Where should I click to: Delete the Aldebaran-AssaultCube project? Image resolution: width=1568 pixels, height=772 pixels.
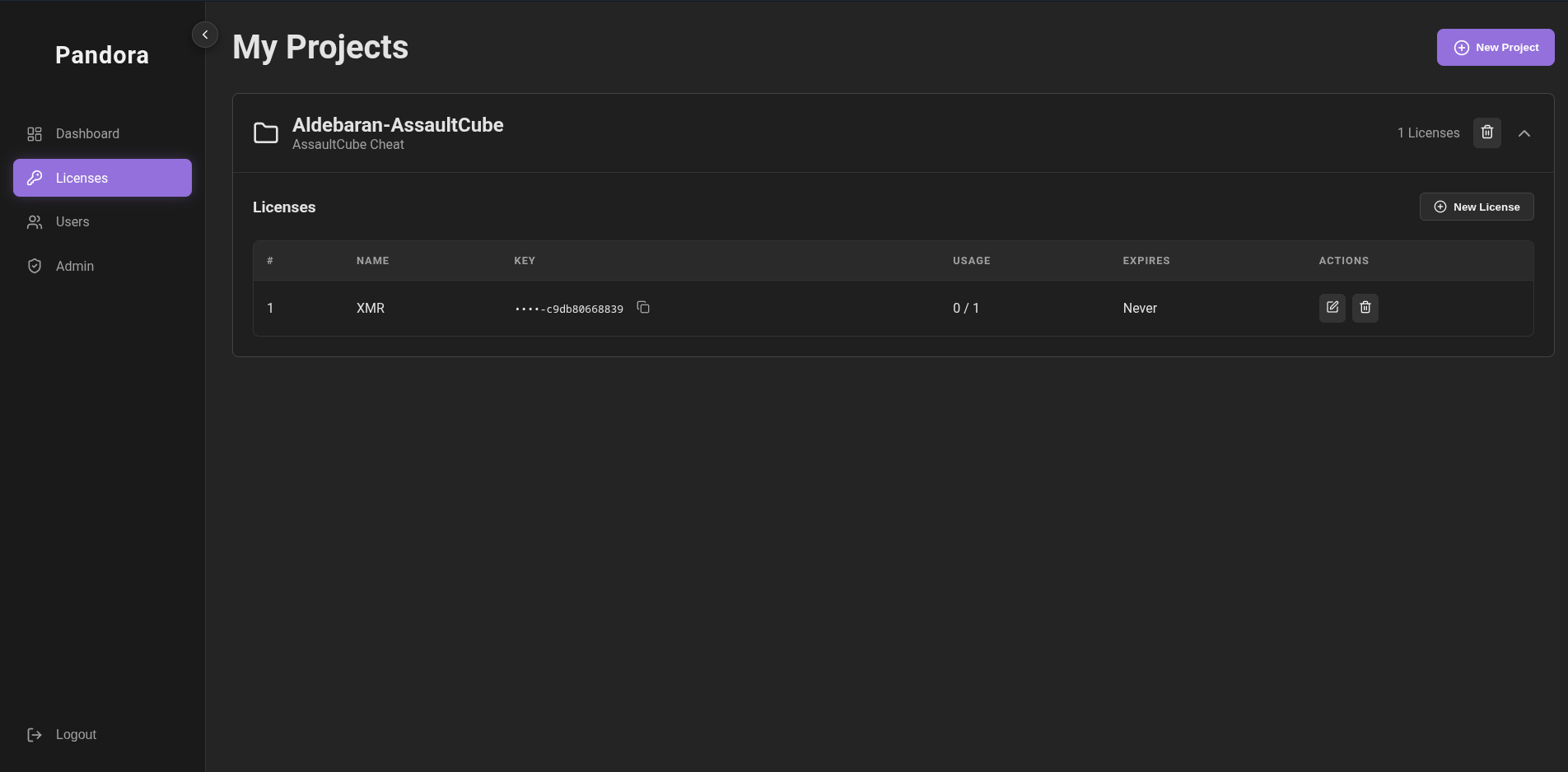pyautogui.click(x=1487, y=133)
